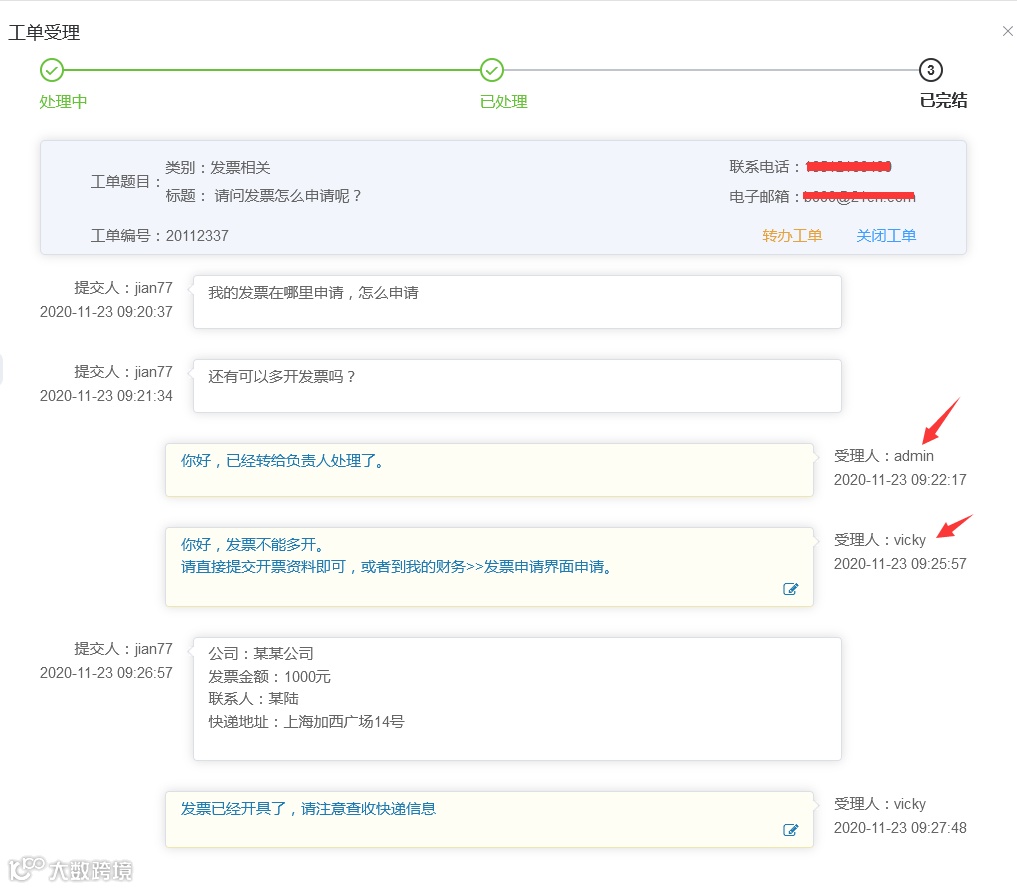
Task: Click the edit icon on vicky's 09:27:48 reply
Action: click(x=790, y=830)
